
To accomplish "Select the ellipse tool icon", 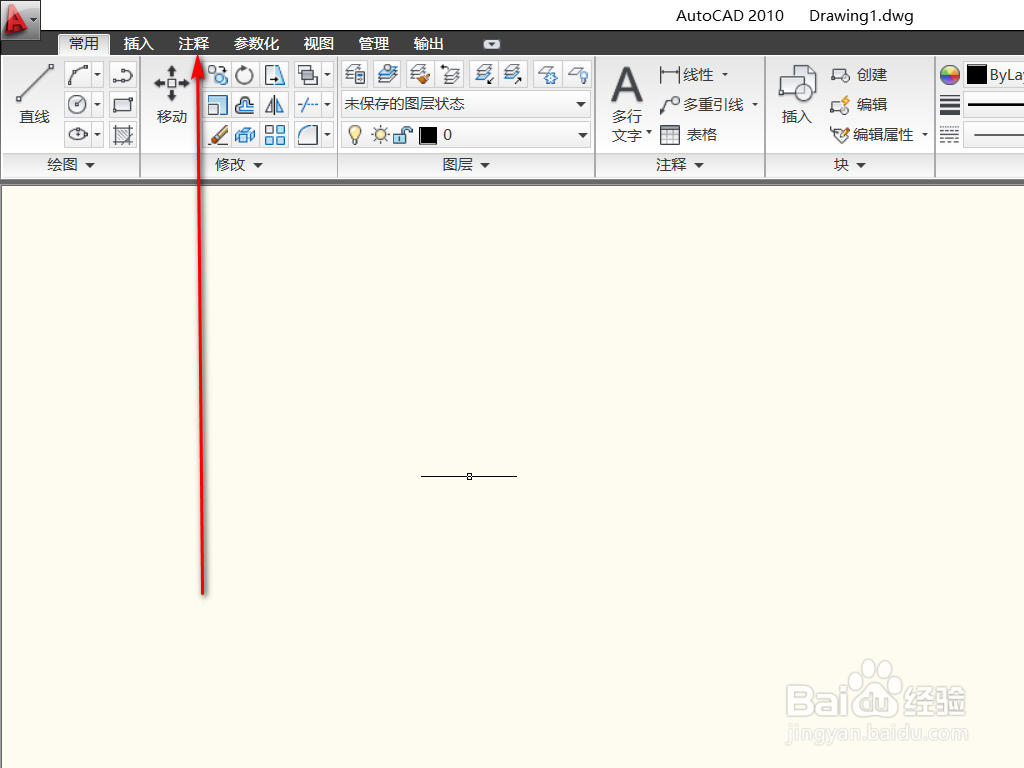I will pos(78,135).
